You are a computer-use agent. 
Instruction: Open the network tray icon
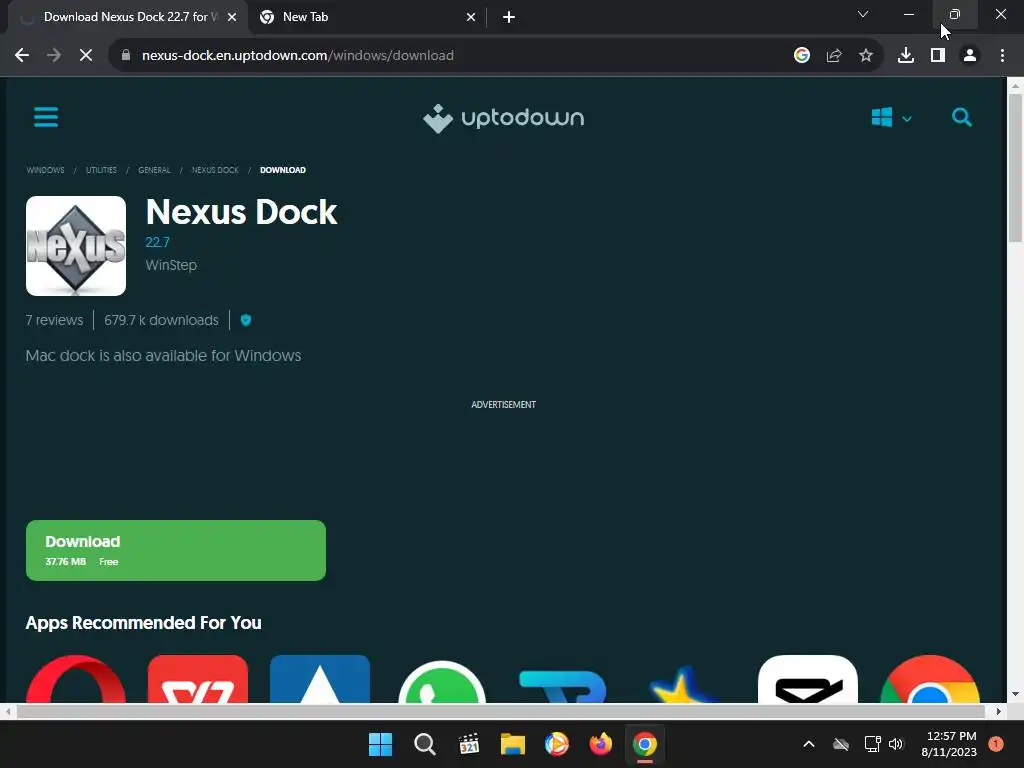[x=872, y=744]
